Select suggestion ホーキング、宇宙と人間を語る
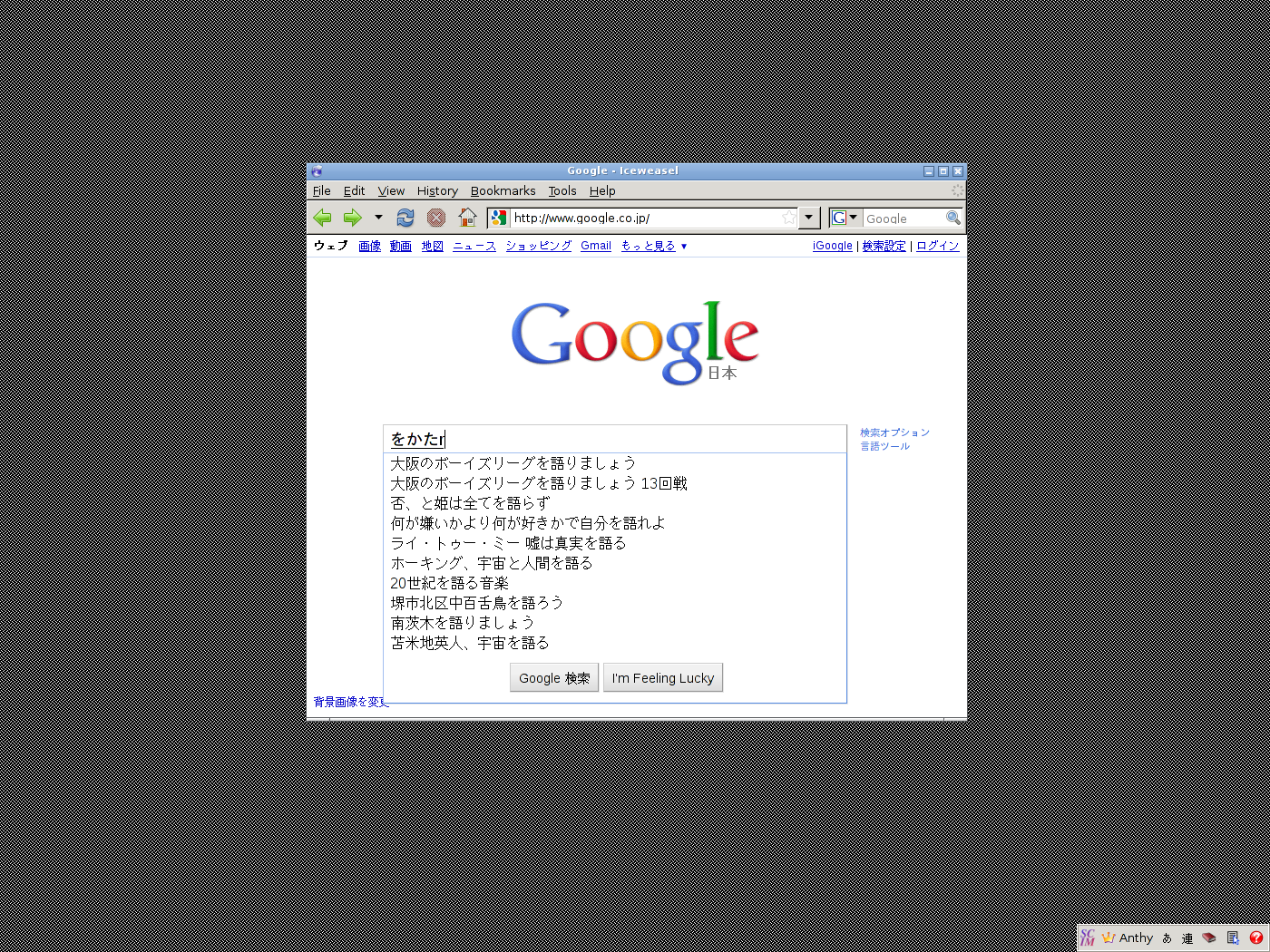Screen dimensions: 1270x952 (x=615, y=563)
